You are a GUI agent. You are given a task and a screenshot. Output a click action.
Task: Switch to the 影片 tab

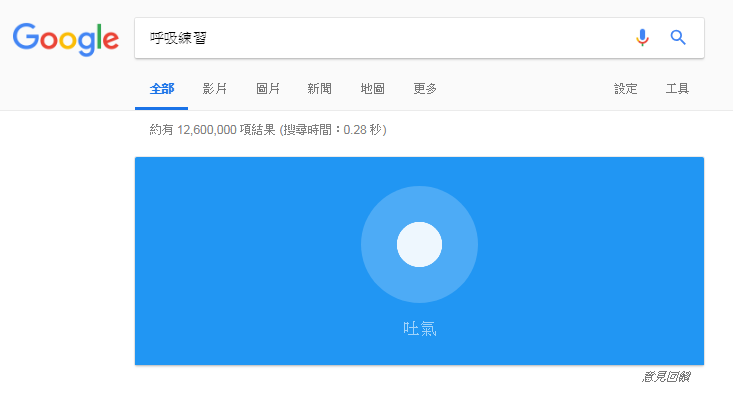(x=215, y=89)
